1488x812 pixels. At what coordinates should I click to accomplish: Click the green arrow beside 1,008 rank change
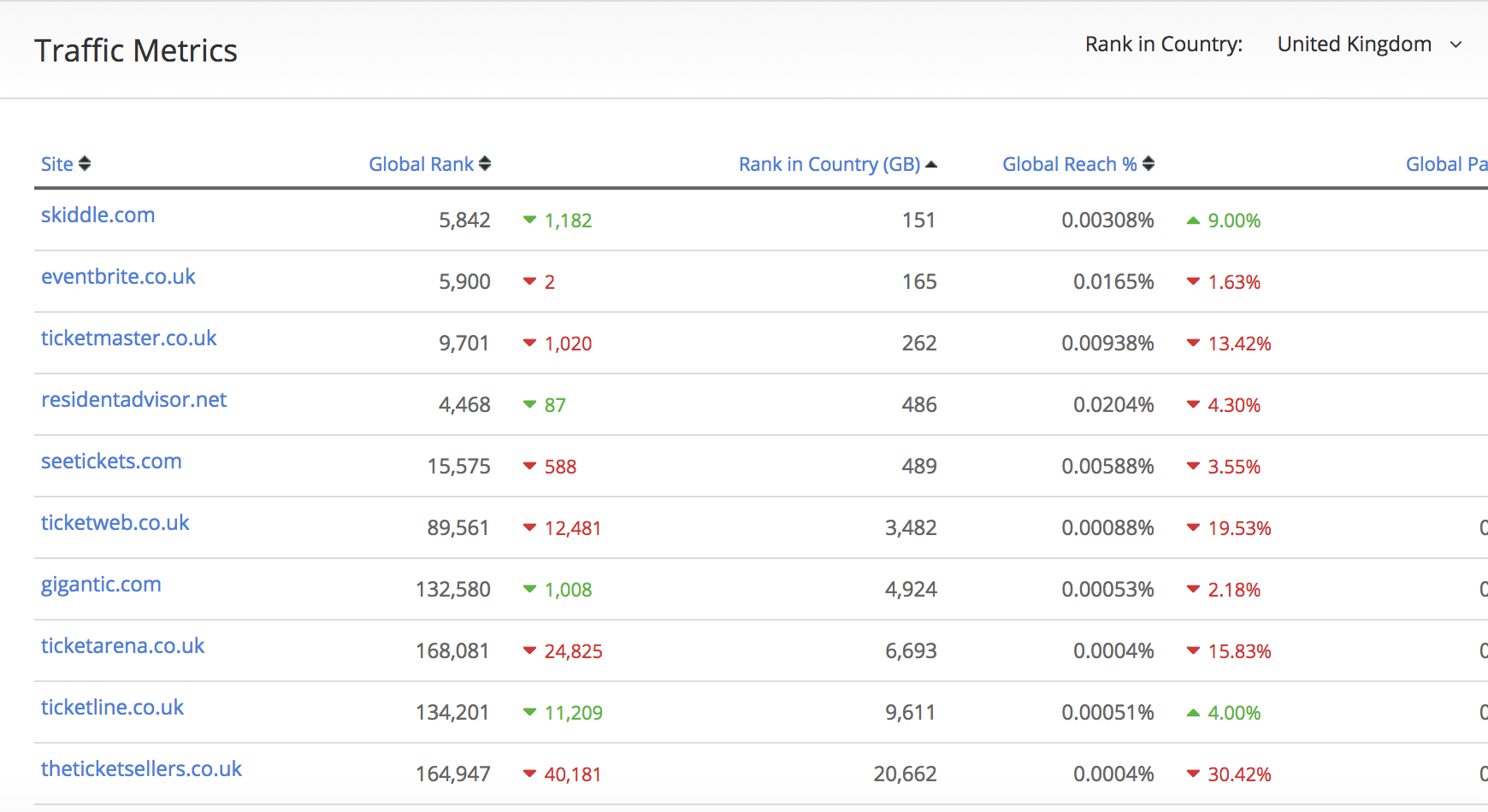tap(529, 590)
